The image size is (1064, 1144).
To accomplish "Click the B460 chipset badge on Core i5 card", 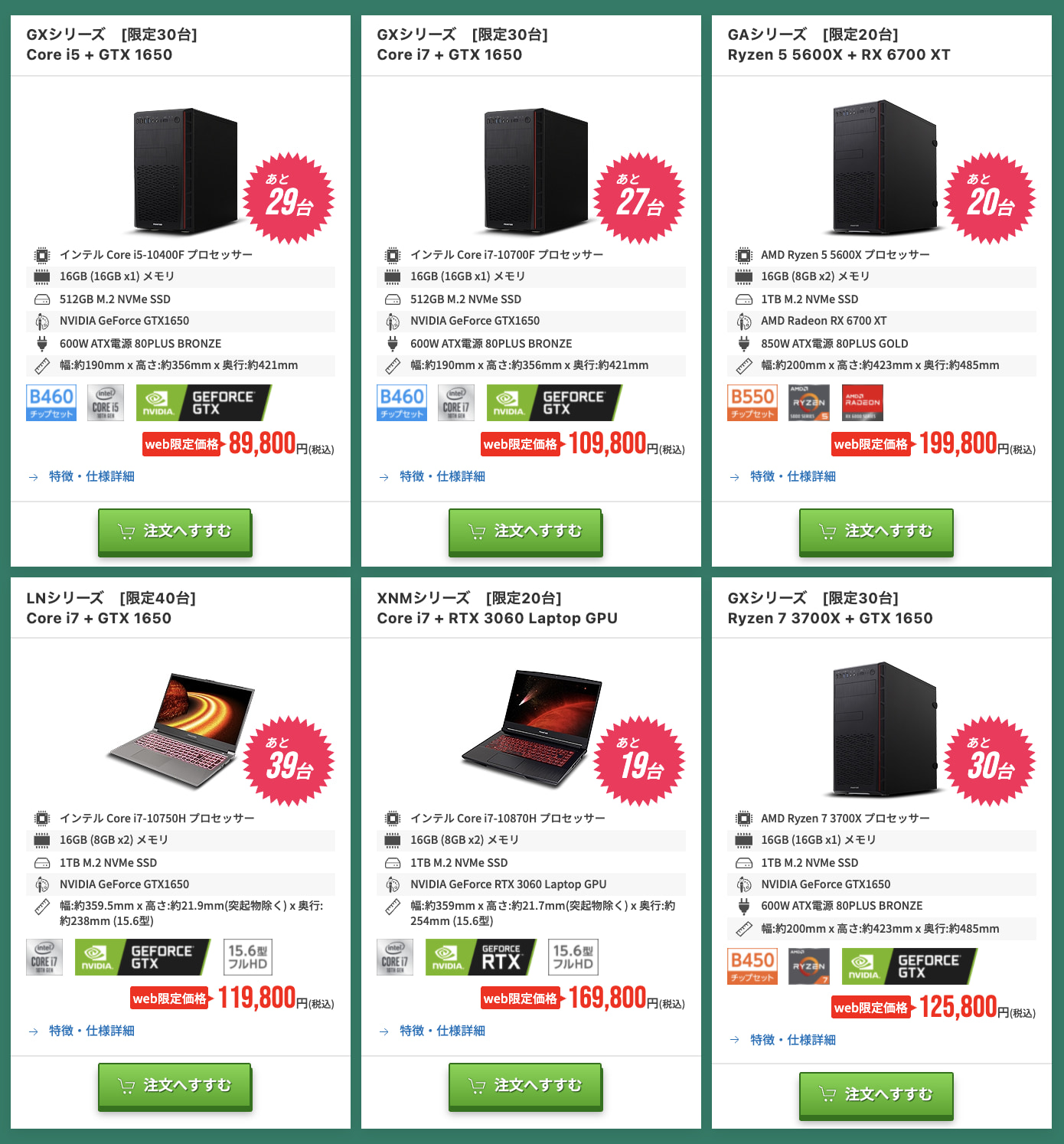I will point(51,403).
